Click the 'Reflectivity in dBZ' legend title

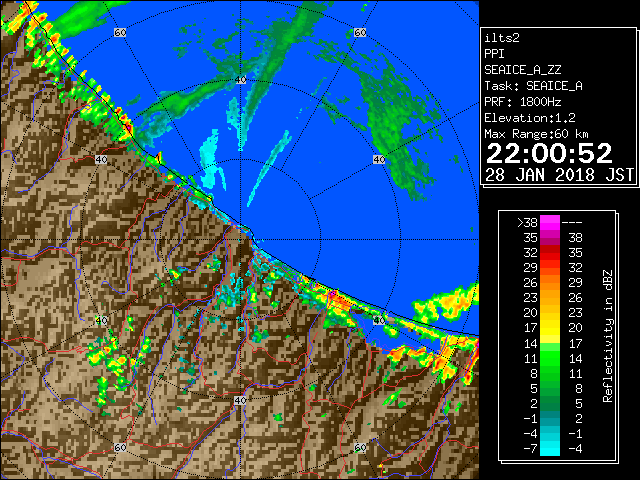607,336
